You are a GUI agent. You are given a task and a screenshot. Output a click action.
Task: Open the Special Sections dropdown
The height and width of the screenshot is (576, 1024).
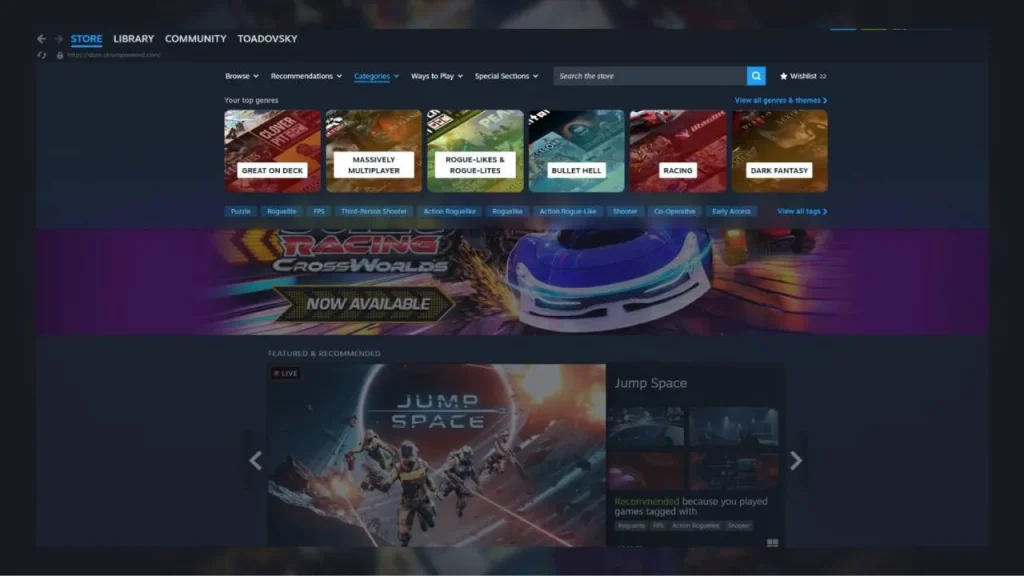(506, 76)
